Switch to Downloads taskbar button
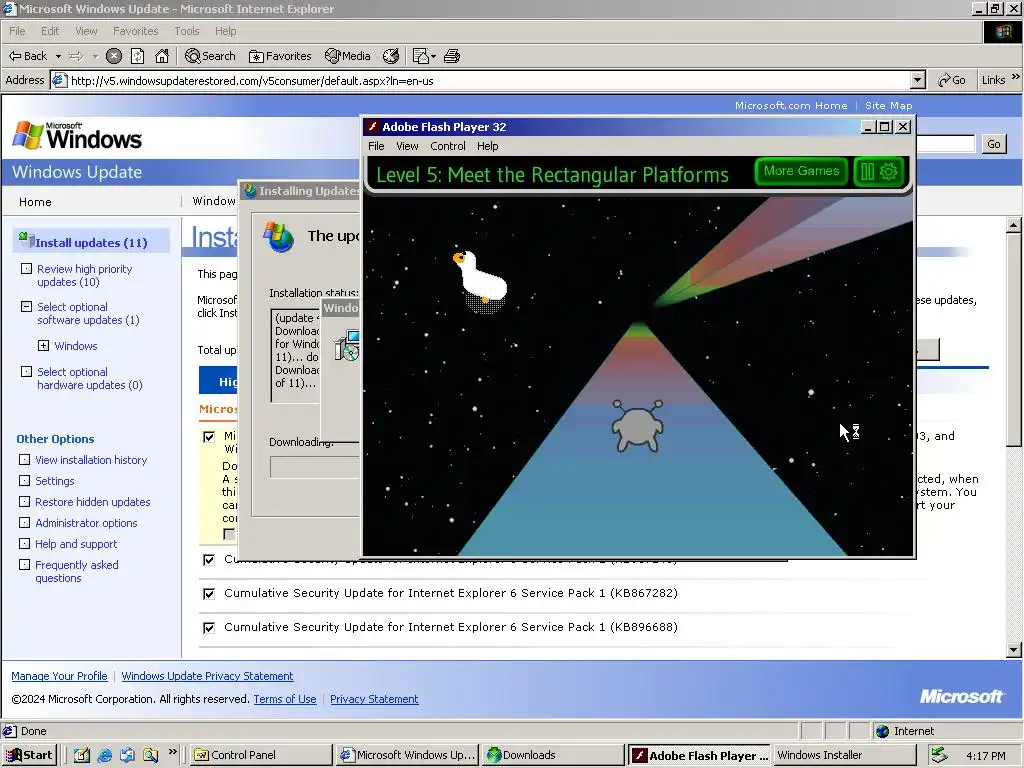1024x768 pixels. [552, 755]
